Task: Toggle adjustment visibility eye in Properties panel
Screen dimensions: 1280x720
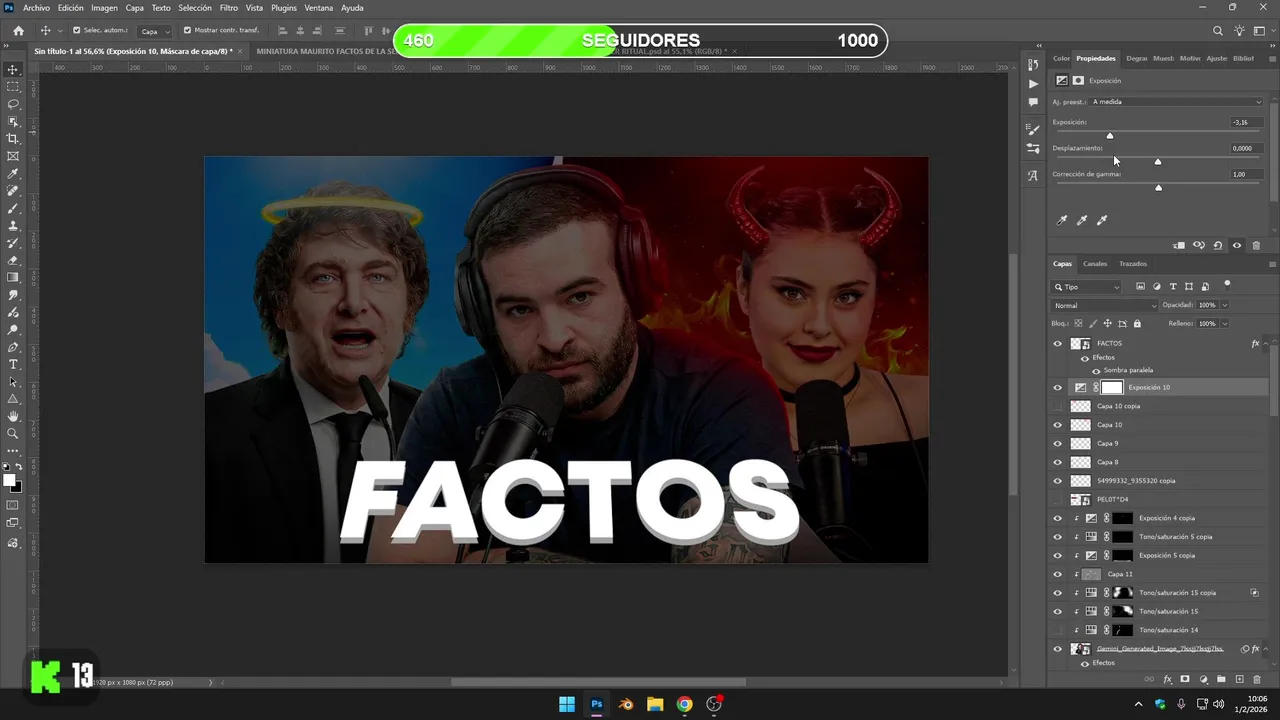Action: pos(1237,245)
